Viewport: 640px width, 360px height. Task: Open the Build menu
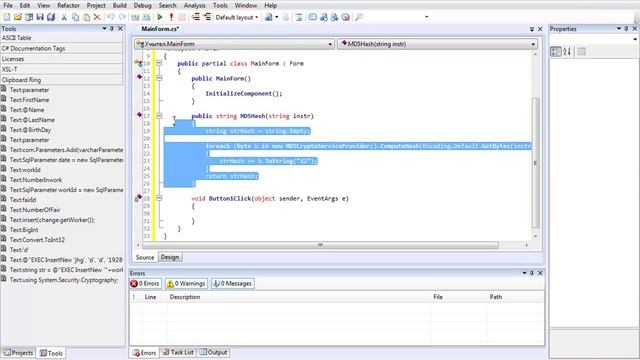point(119,5)
